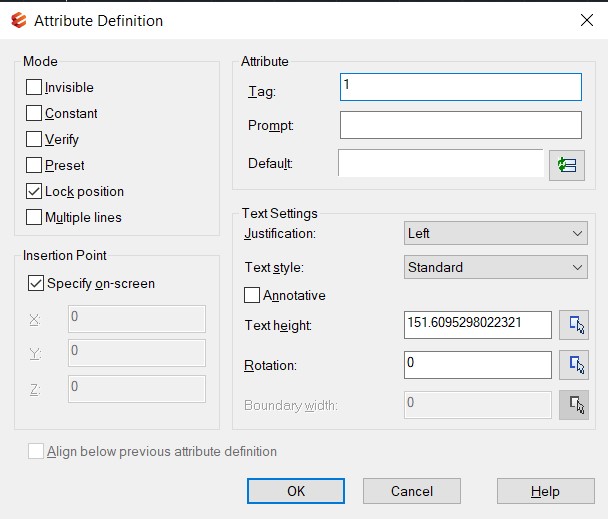
Task: Open the Justification dropdown
Action: pyautogui.click(x=495, y=234)
